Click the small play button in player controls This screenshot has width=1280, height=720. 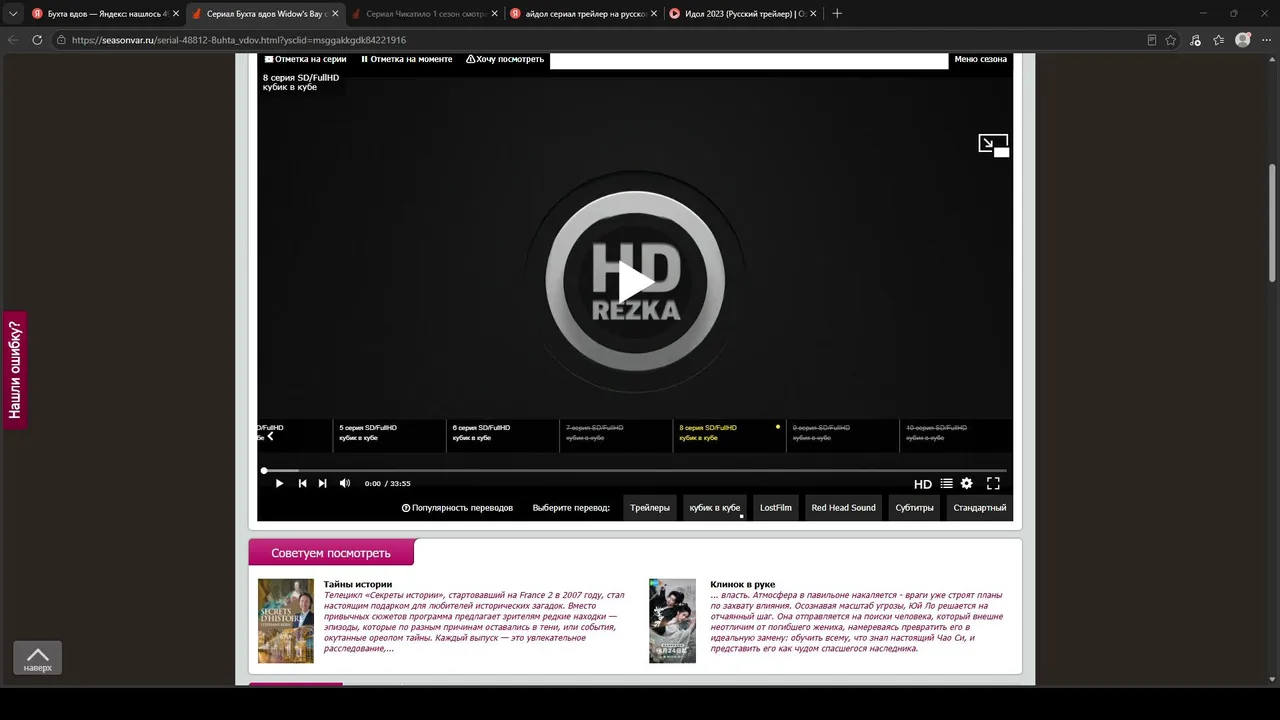[279, 483]
